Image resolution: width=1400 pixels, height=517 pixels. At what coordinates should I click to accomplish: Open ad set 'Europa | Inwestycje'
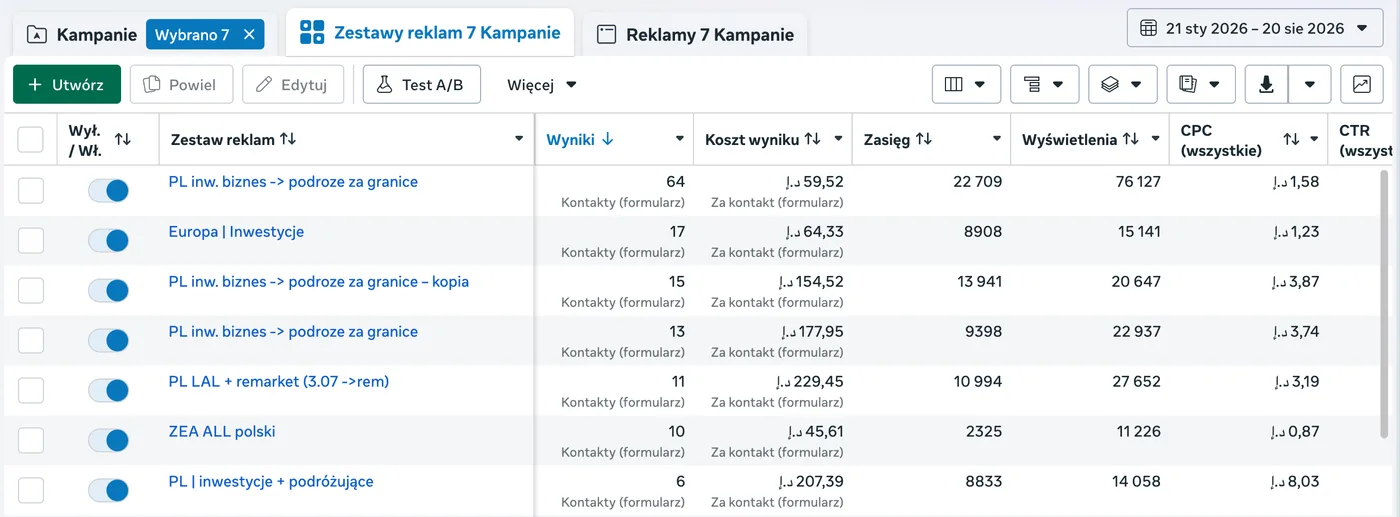coord(236,231)
